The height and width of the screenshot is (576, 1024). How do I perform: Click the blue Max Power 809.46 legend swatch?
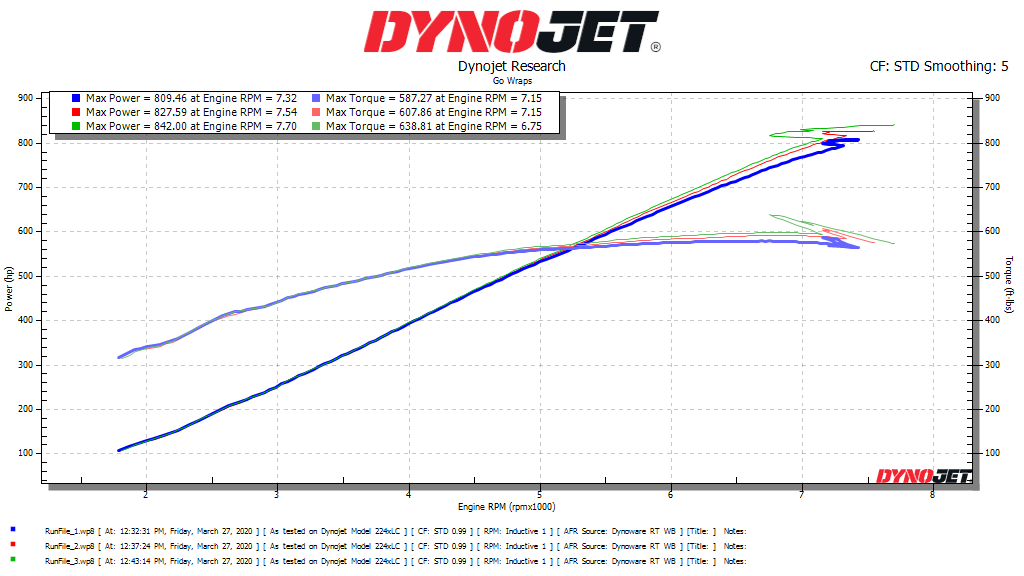(x=76, y=98)
